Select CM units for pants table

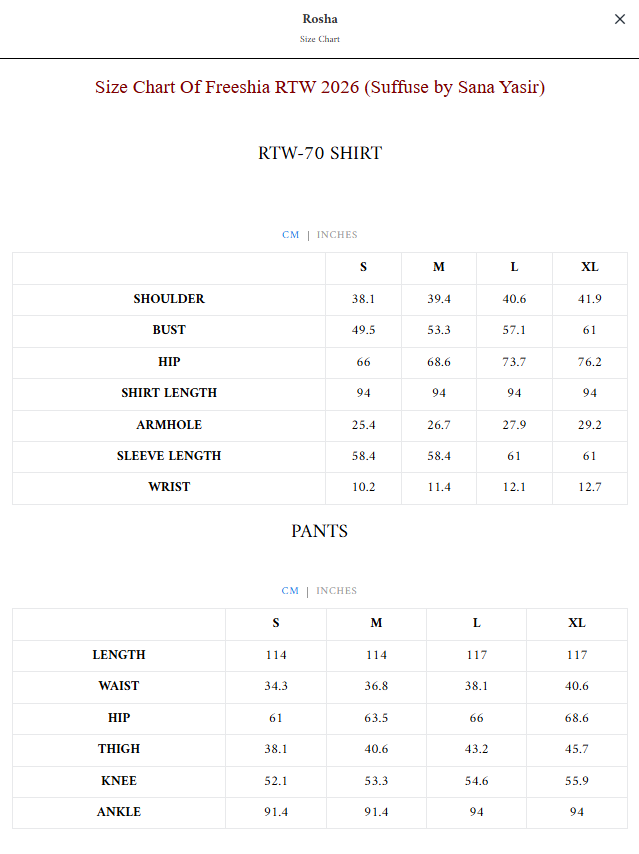point(290,591)
